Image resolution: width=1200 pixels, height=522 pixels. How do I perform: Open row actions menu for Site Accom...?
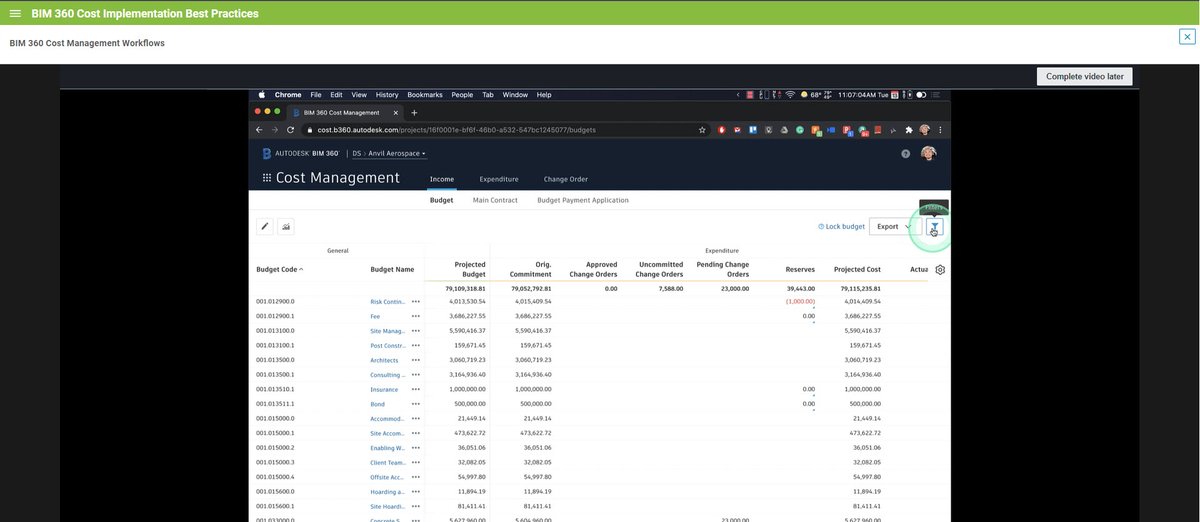pos(415,433)
